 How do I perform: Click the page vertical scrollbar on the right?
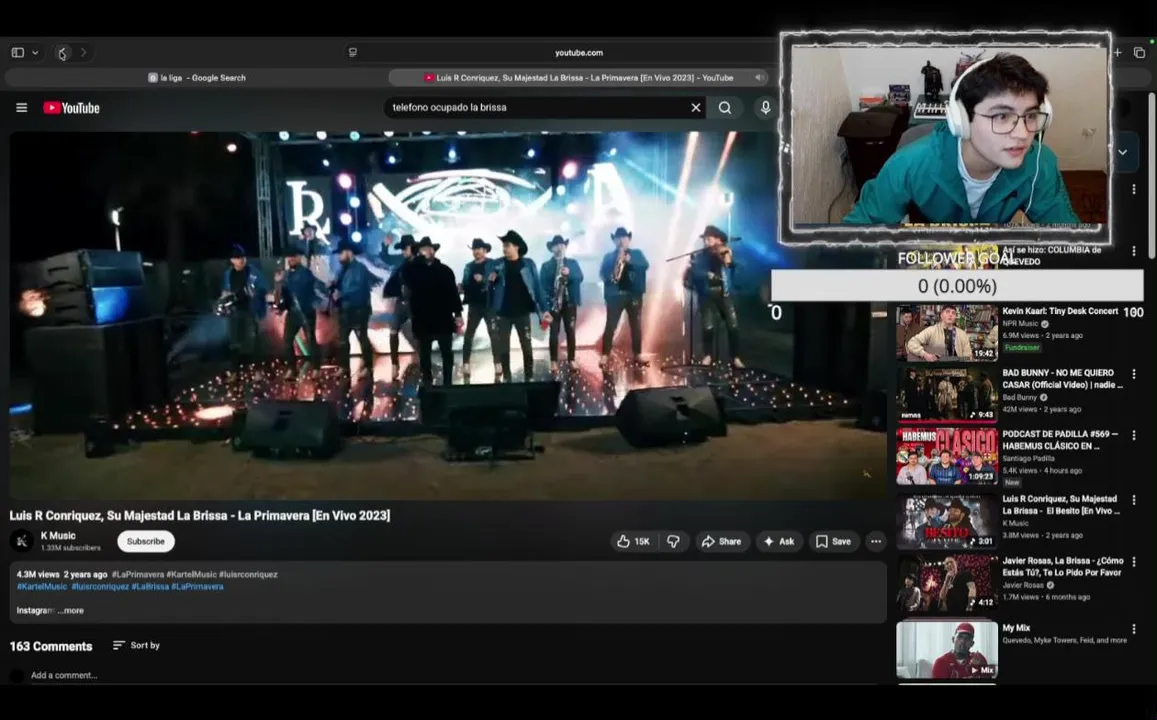coord(1152,176)
